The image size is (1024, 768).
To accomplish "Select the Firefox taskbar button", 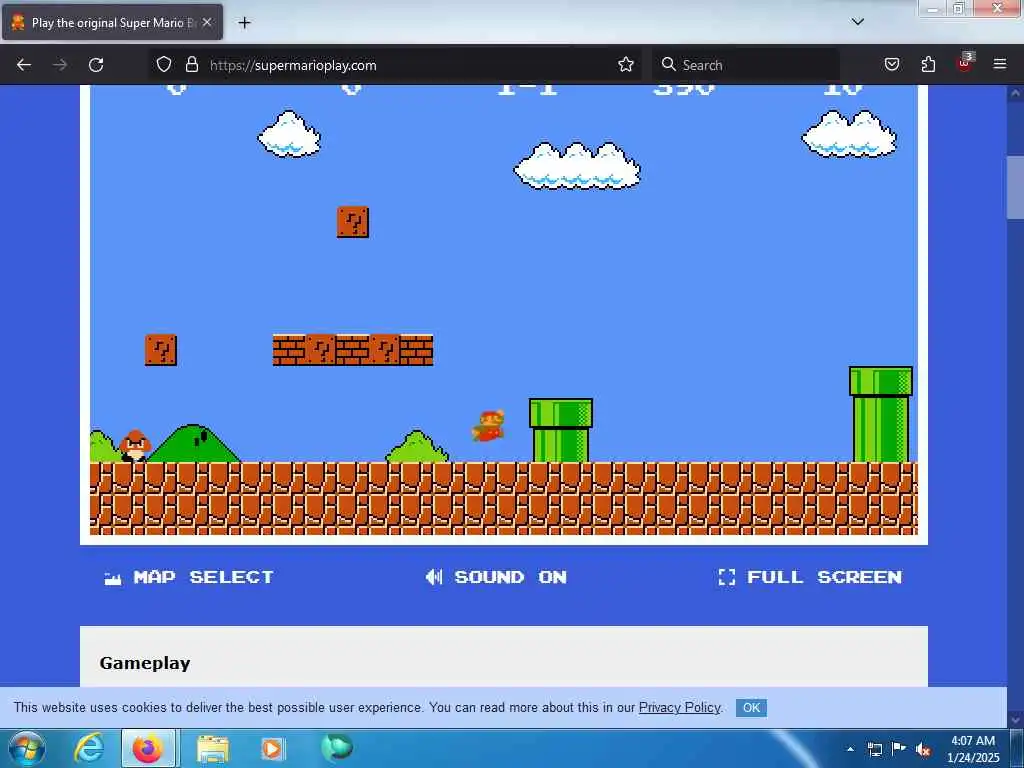I will [148, 748].
